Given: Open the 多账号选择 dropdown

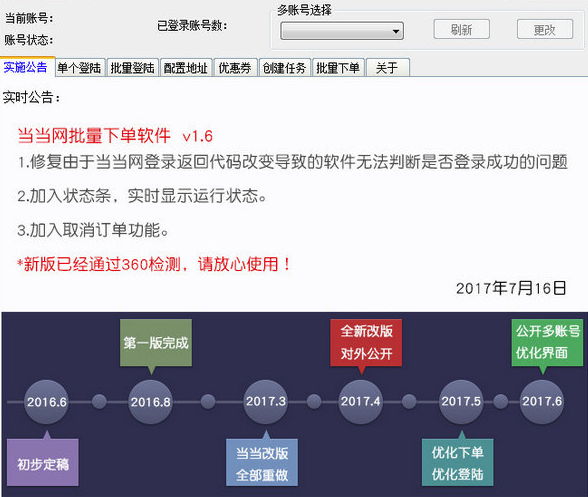Looking at the screenshot, I should (x=342, y=31).
